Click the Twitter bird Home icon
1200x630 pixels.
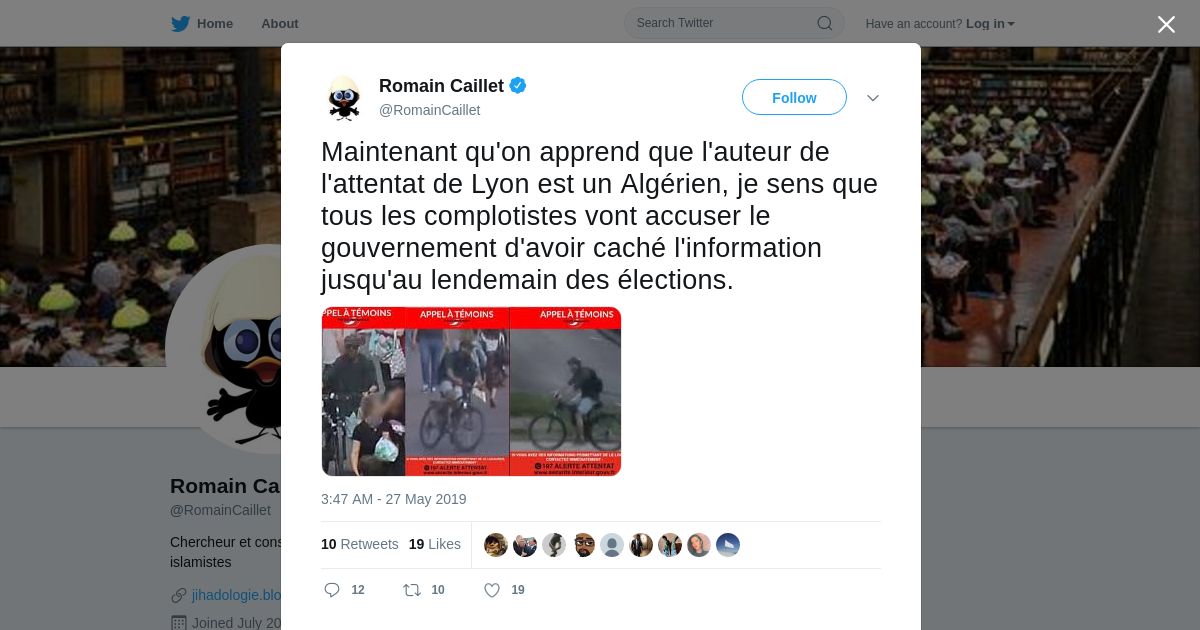point(180,23)
